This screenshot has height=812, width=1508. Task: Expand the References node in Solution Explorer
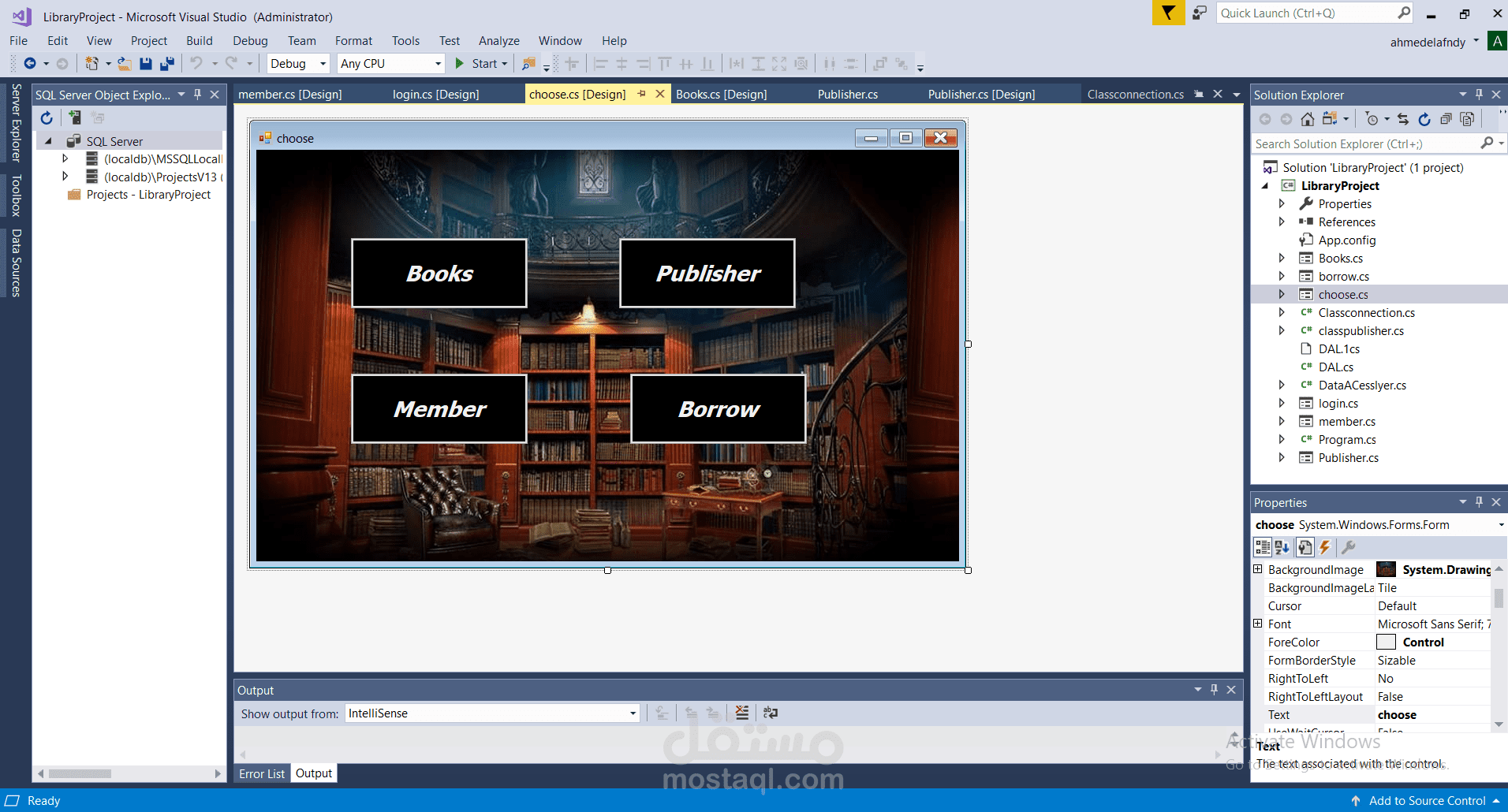(1282, 222)
